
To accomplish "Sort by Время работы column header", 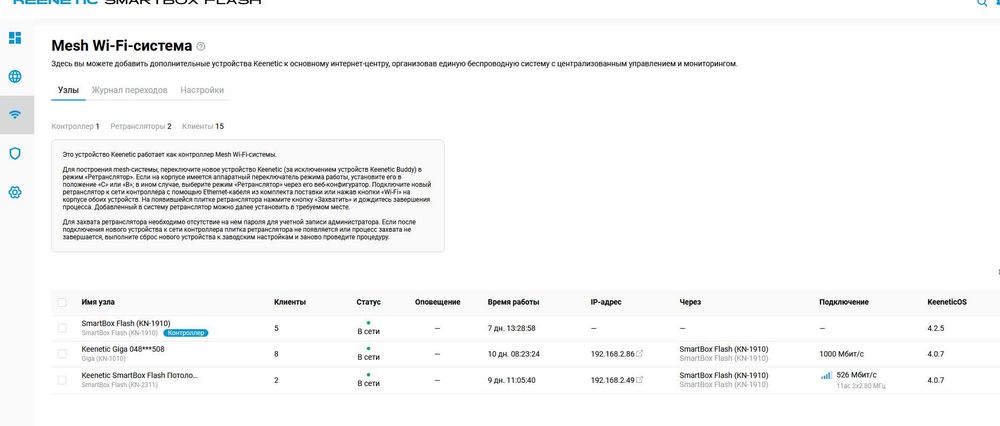I will tap(513, 302).
